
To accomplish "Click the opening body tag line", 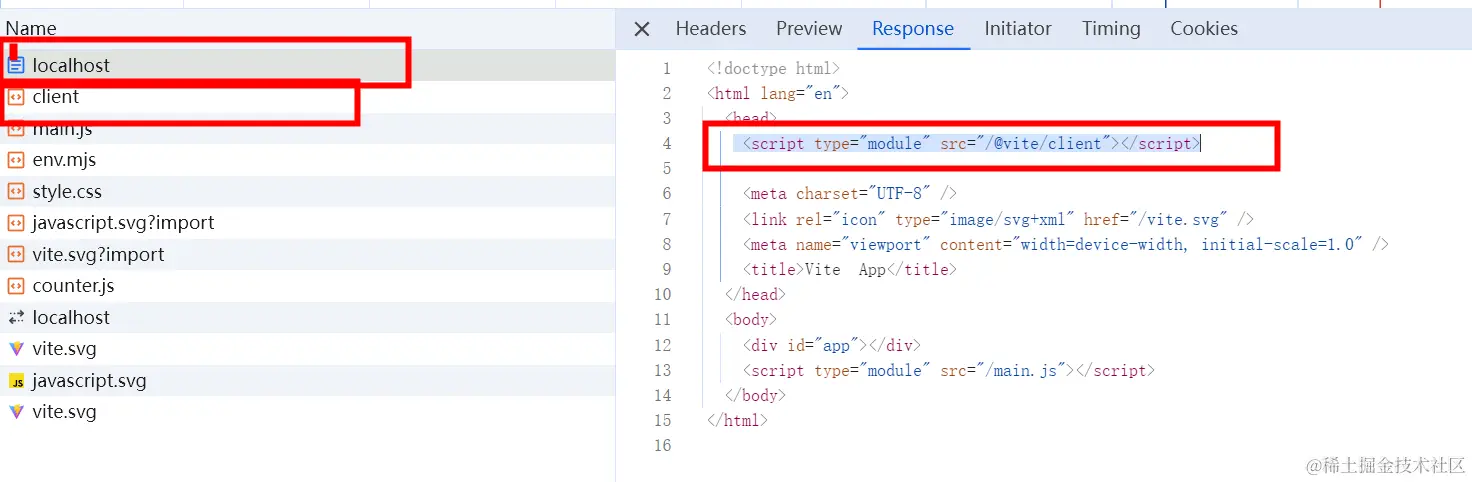I will (x=751, y=320).
